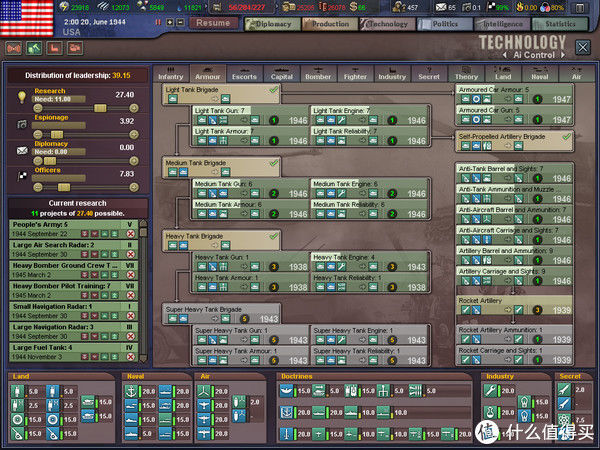600x450 pixels.
Task: Toggle the pause indicator next to the date
Action: (158, 23)
